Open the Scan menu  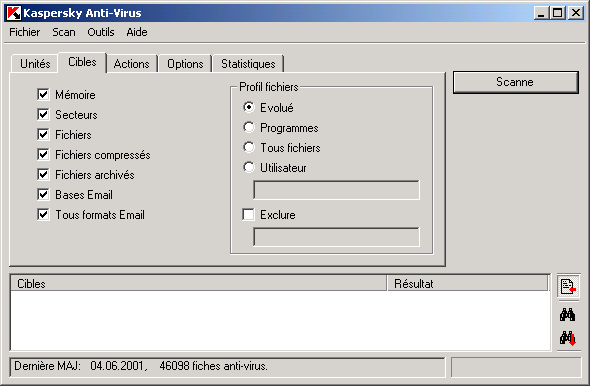tap(64, 32)
